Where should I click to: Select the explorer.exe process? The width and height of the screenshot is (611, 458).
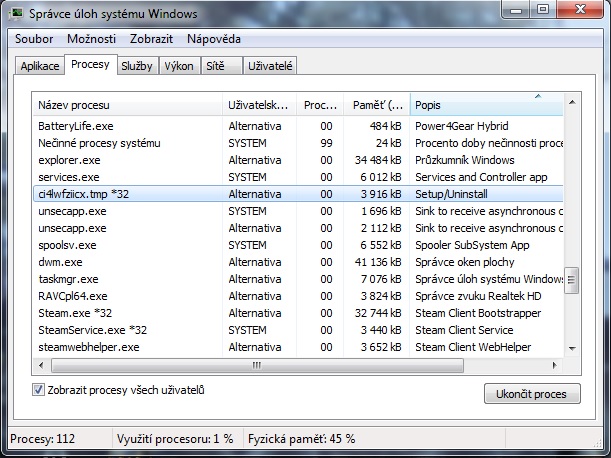point(298,160)
